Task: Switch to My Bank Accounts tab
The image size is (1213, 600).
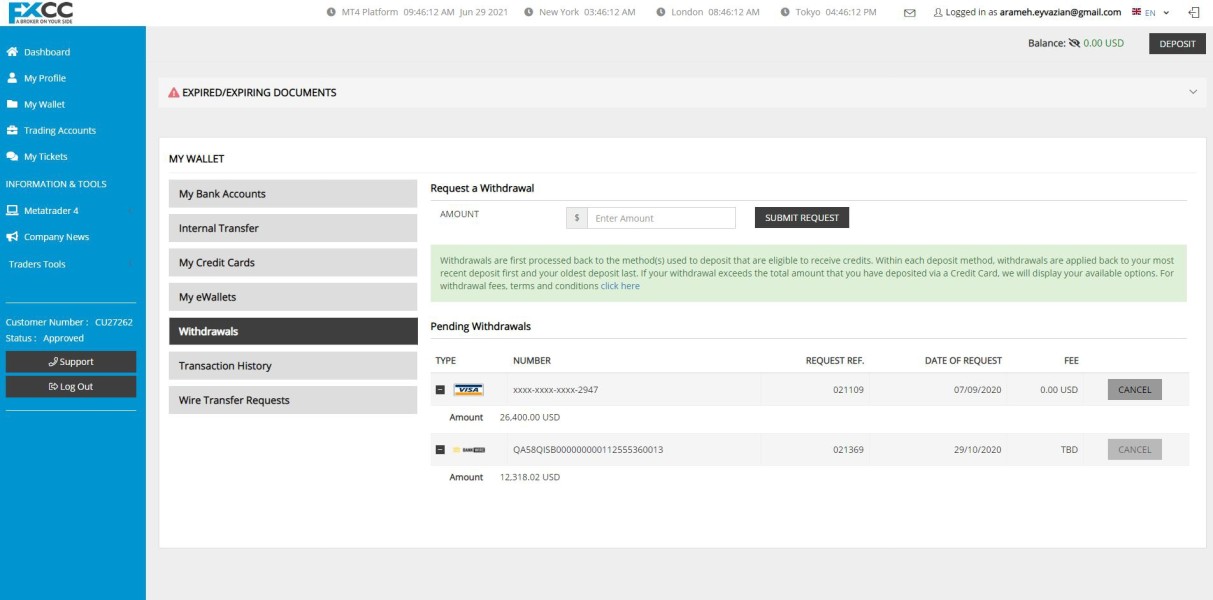Action: (x=292, y=194)
